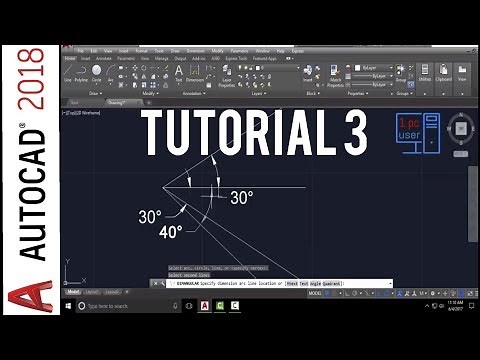The image size is (480, 360).
Task: Expand the Properties panel
Action: (x=358, y=93)
